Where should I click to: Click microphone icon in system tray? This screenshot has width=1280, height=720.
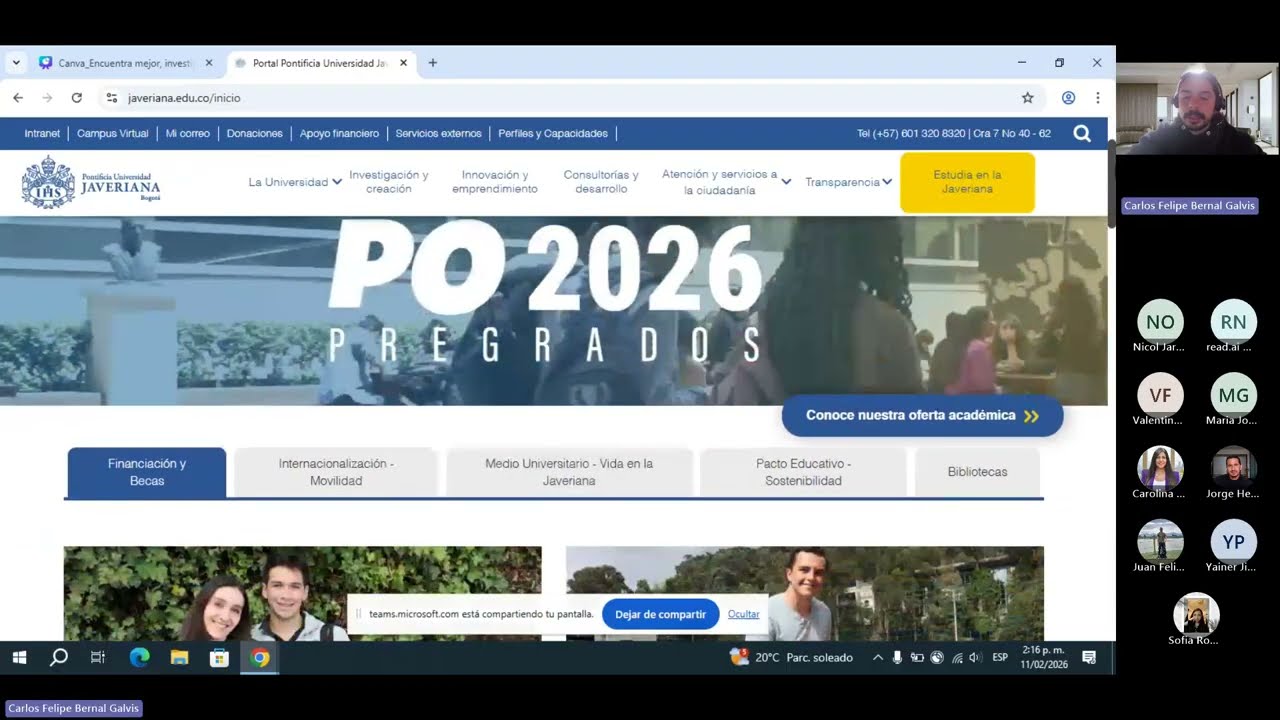click(x=897, y=658)
